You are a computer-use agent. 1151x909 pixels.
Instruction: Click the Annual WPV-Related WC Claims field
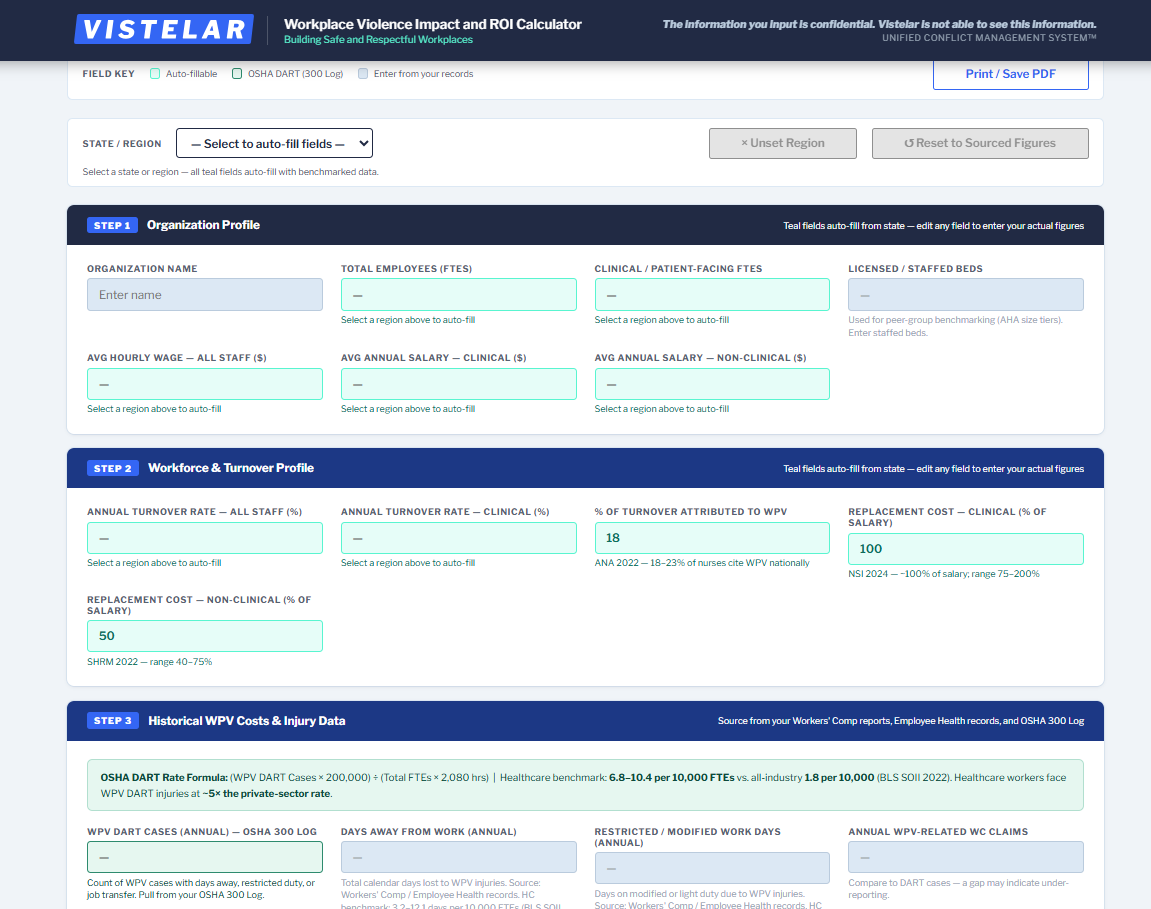(x=966, y=857)
